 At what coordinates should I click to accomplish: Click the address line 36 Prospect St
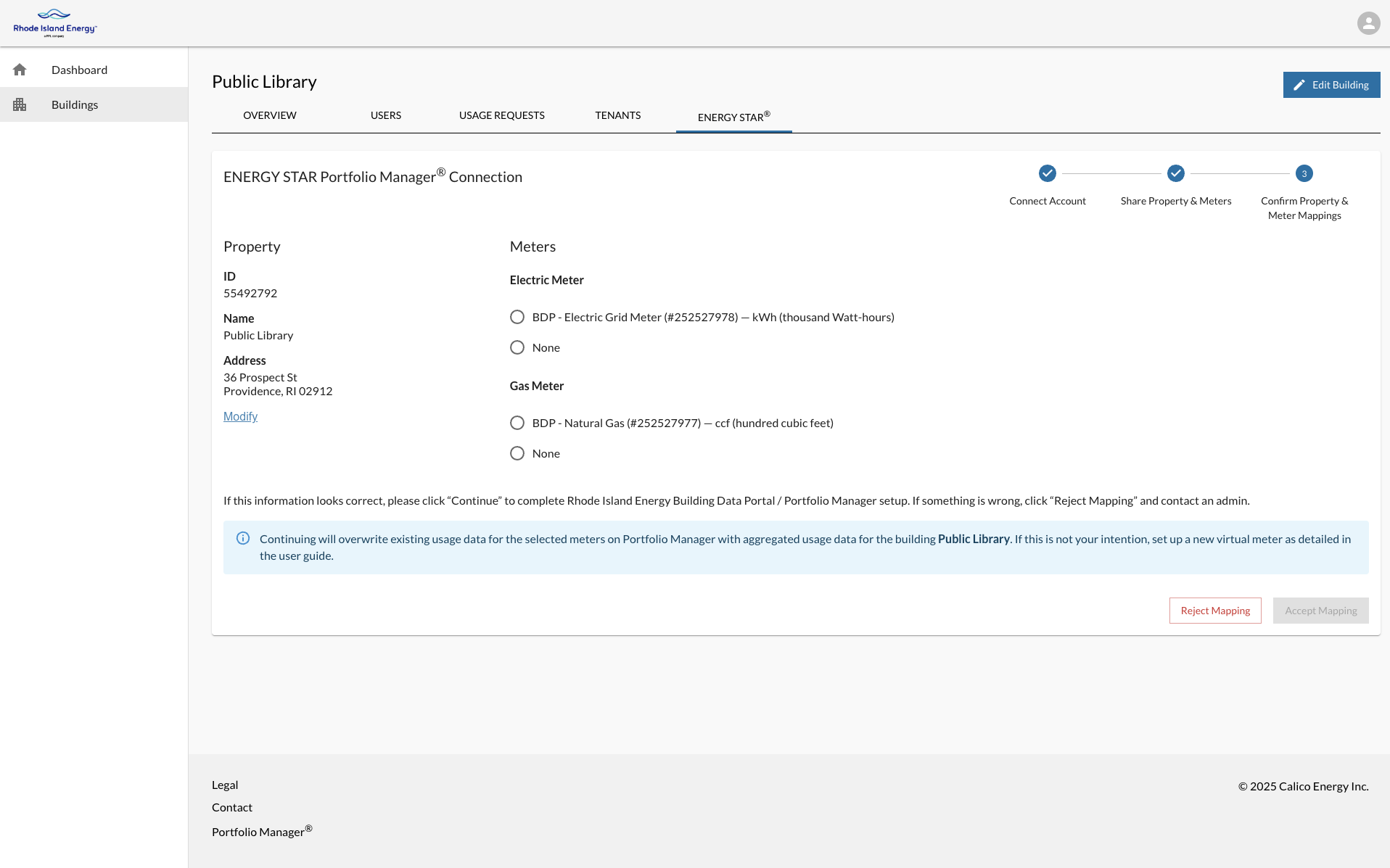[260, 377]
